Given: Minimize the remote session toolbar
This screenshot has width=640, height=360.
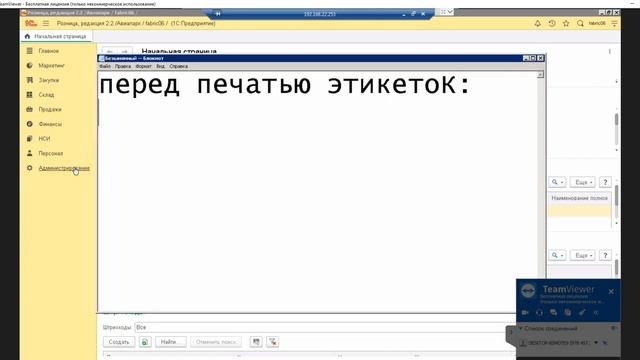Looking at the screenshot, I should pos(404,14).
